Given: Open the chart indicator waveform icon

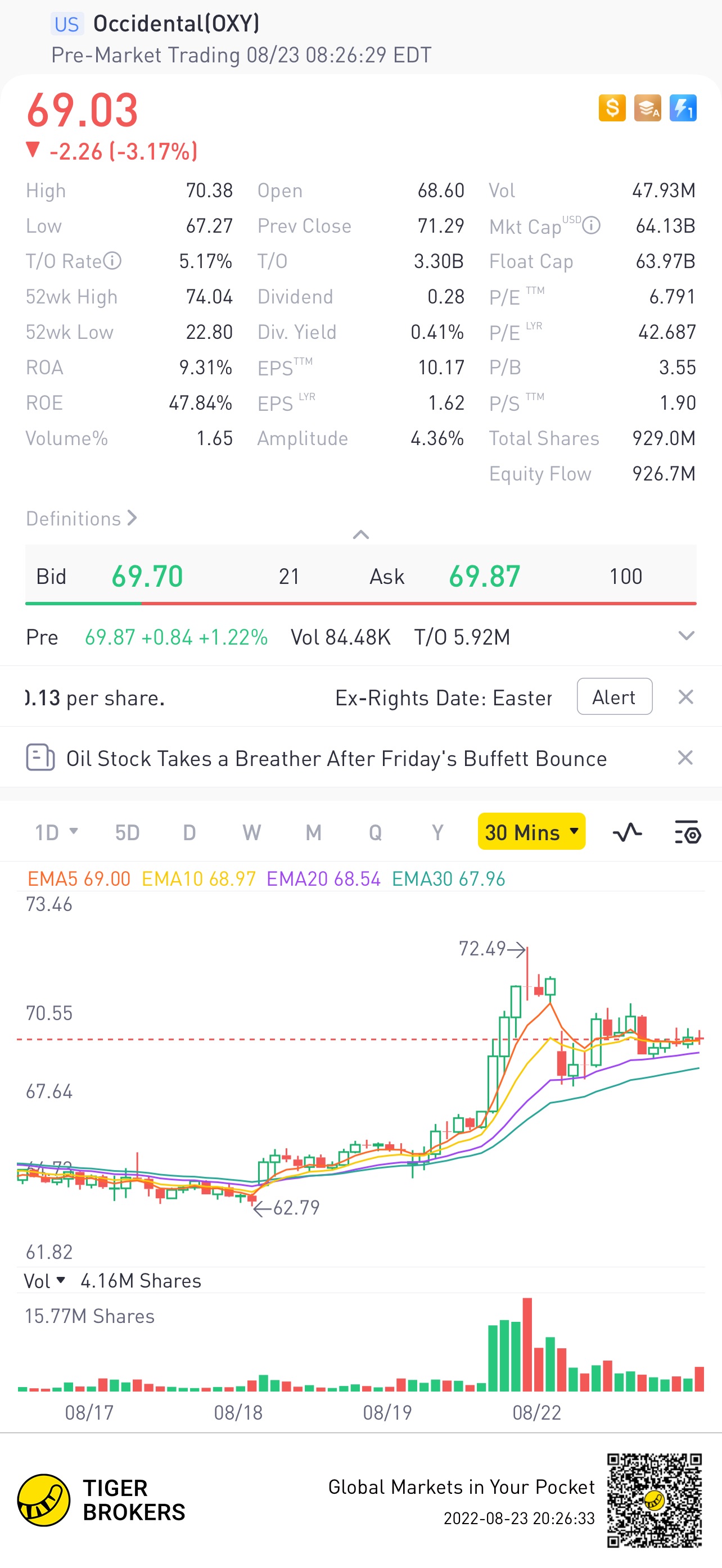Looking at the screenshot, I should 627,831.
